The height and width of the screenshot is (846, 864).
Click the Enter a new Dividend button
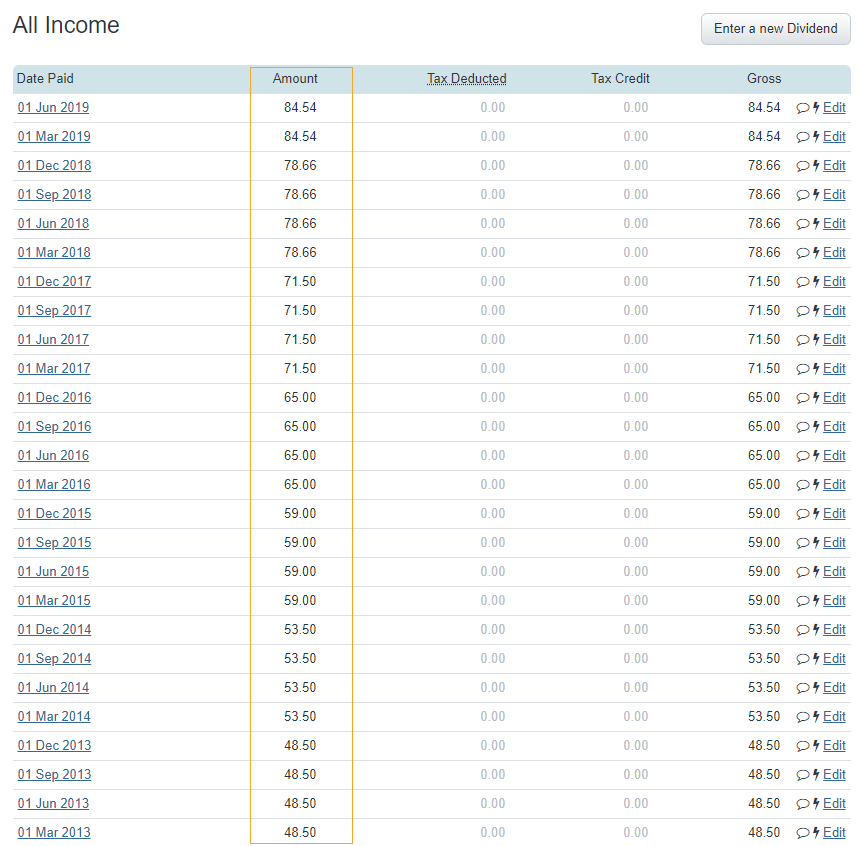click(775, 29)
